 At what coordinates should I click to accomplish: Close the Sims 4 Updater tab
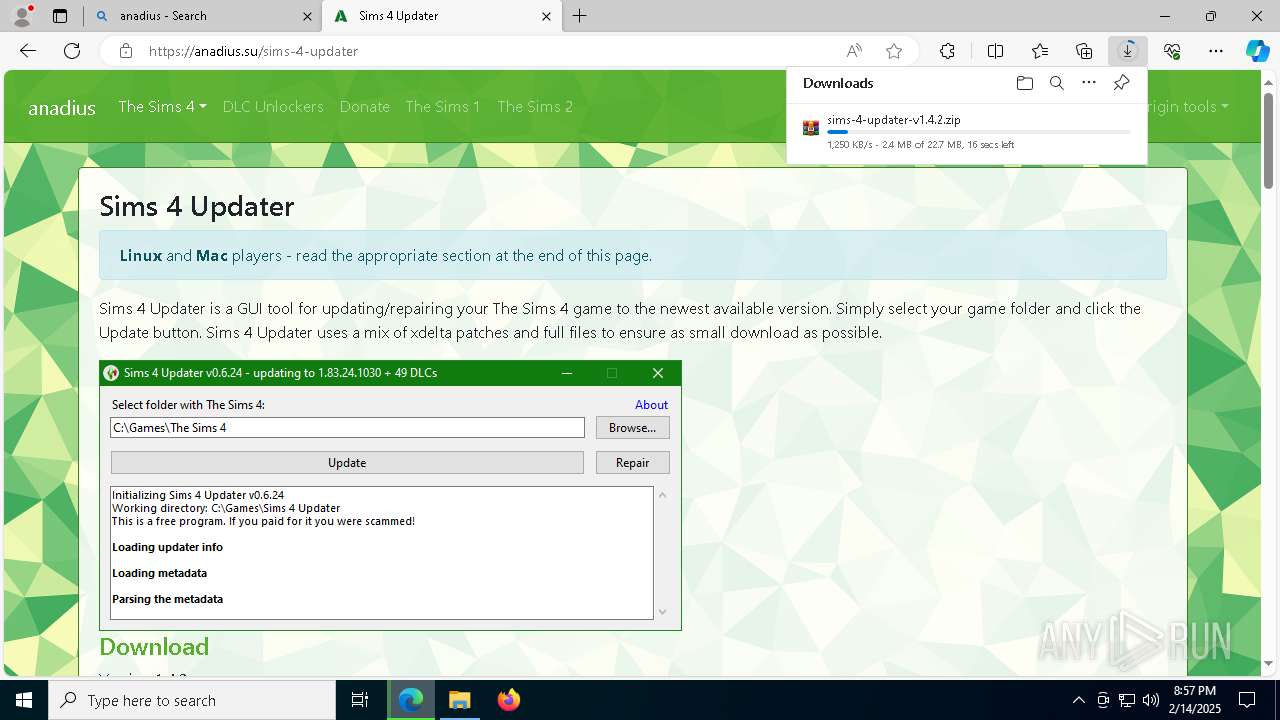point(547,16)
